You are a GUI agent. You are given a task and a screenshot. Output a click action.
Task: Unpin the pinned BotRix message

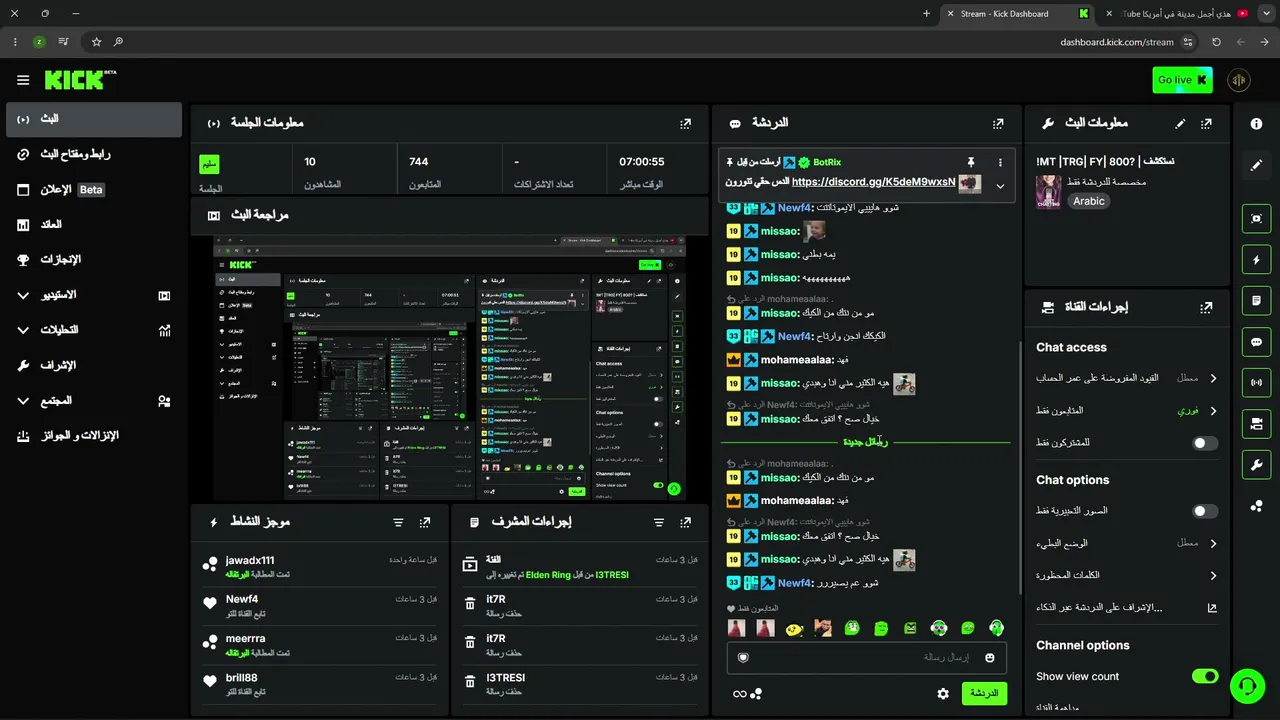970,162
